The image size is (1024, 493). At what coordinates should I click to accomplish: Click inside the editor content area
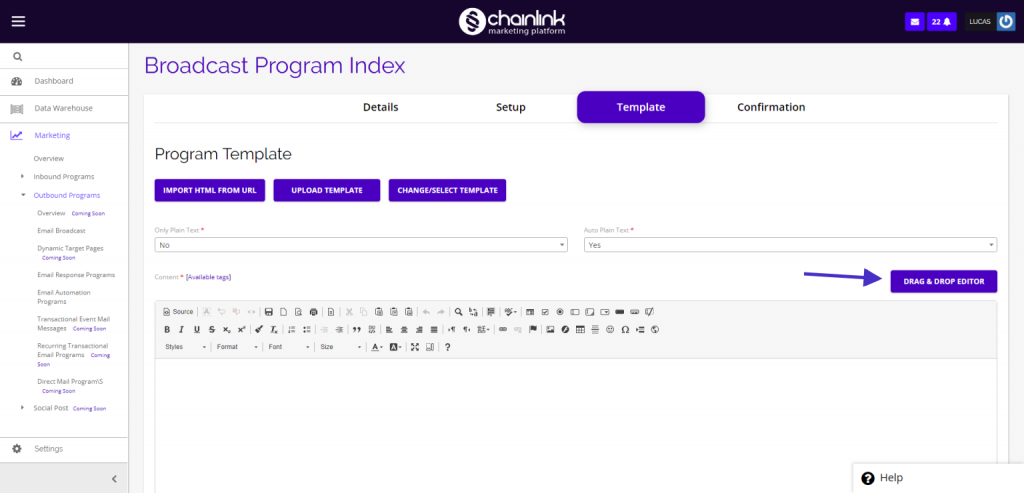click(x=576, y=424)
